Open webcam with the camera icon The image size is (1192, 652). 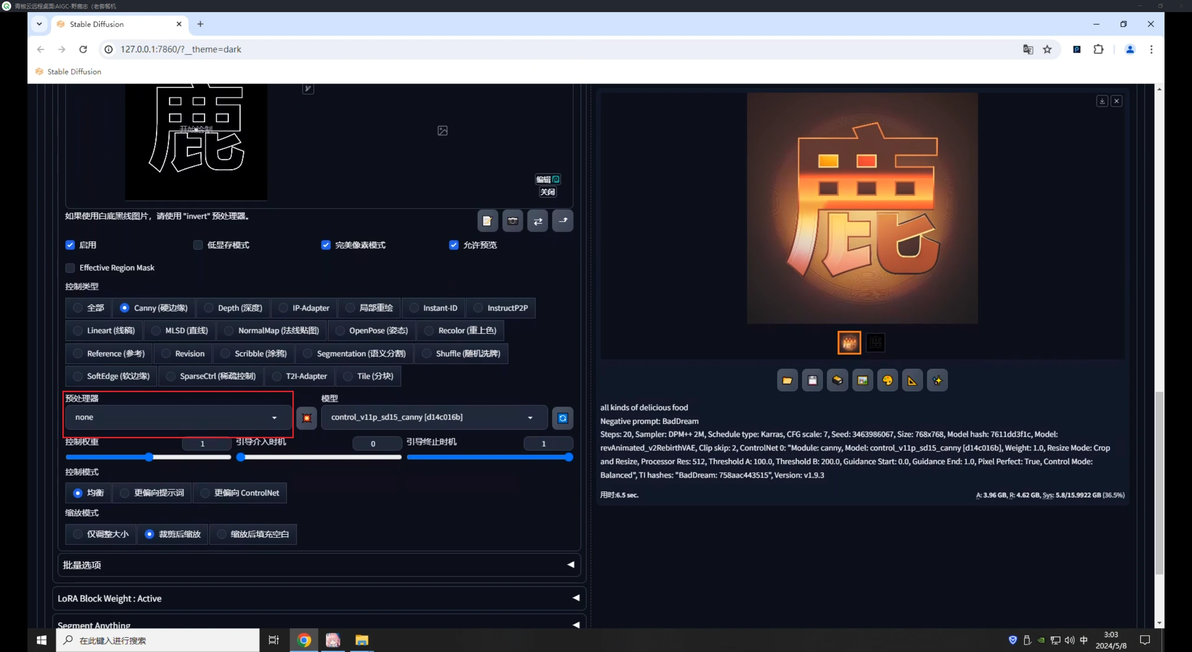(x=512, y=220)
